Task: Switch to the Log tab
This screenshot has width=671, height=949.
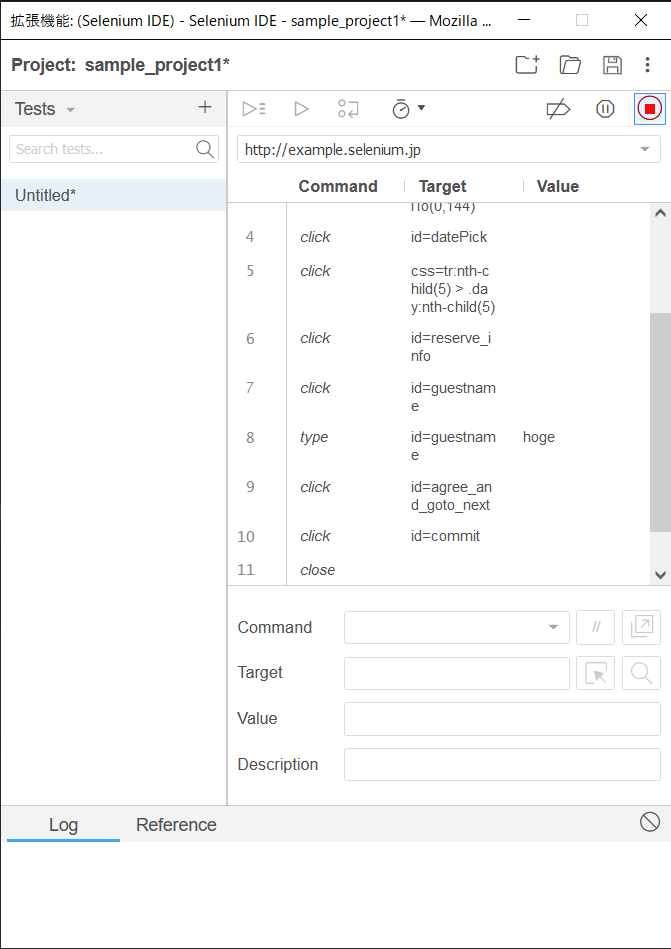Action: click(64, 825)
